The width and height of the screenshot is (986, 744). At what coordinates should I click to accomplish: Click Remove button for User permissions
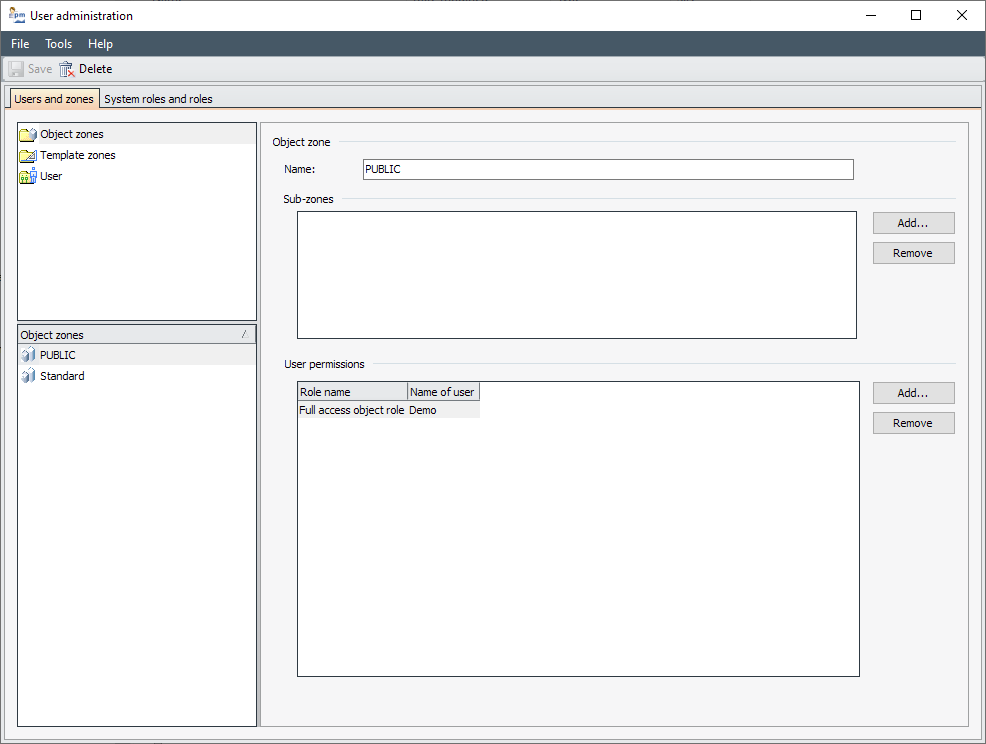(x=913, y=423)
